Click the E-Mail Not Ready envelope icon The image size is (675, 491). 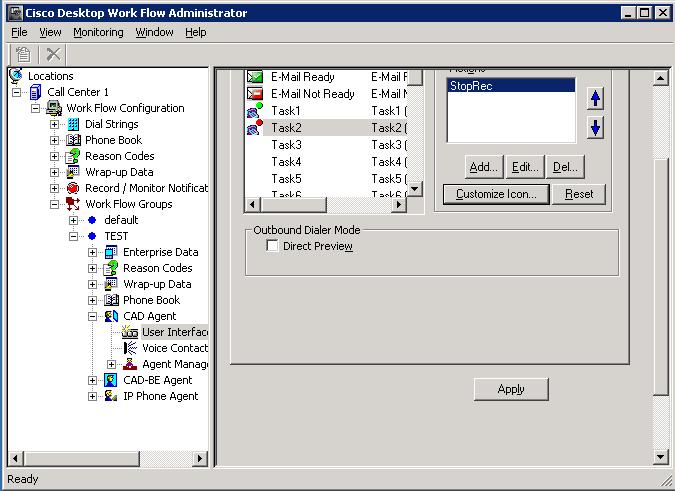[254, 94]
